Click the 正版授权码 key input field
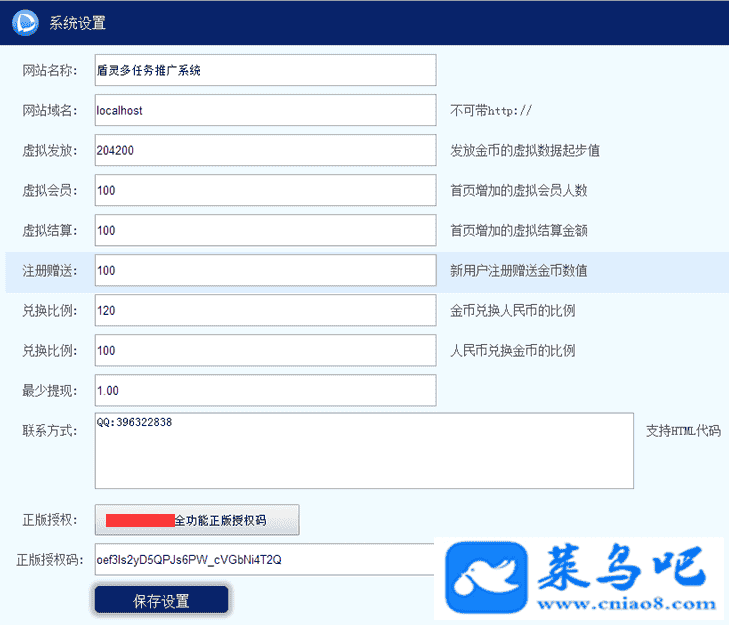This screenshot has height=625, width=729. click(x=265, y=559)
